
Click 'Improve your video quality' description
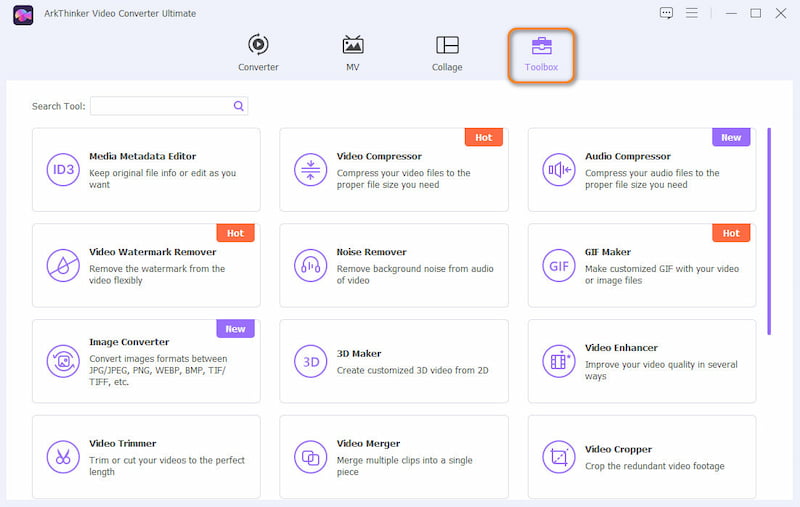pyautogui.click(x=661, y=370)
